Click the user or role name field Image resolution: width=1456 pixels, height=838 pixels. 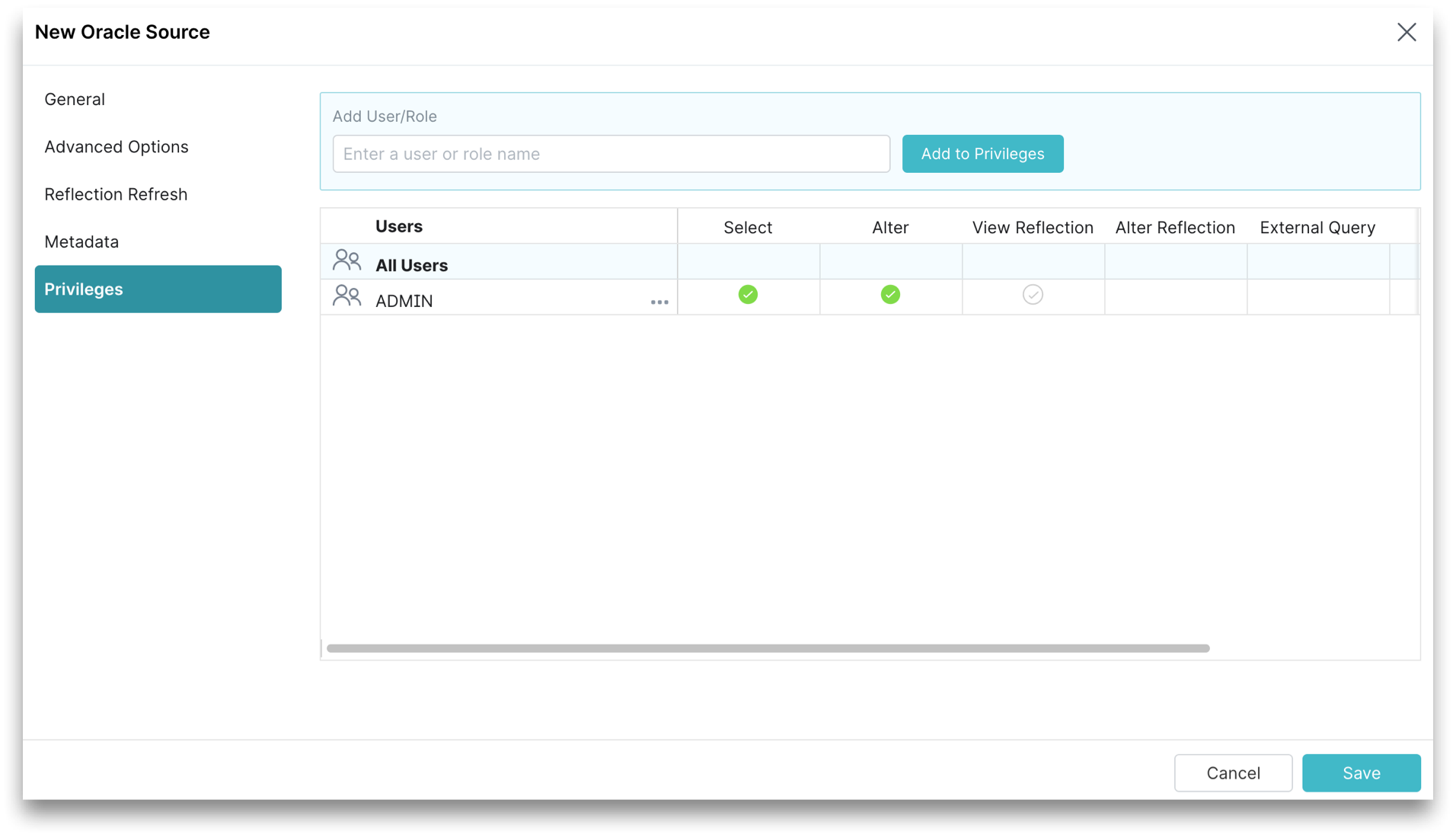click(611, 153)
